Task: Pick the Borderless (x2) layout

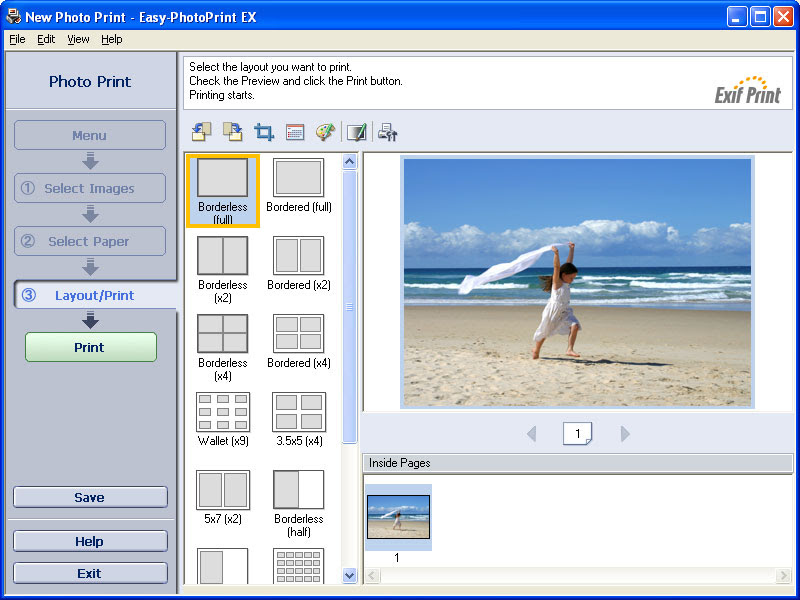Action: (x=223, y=269)
